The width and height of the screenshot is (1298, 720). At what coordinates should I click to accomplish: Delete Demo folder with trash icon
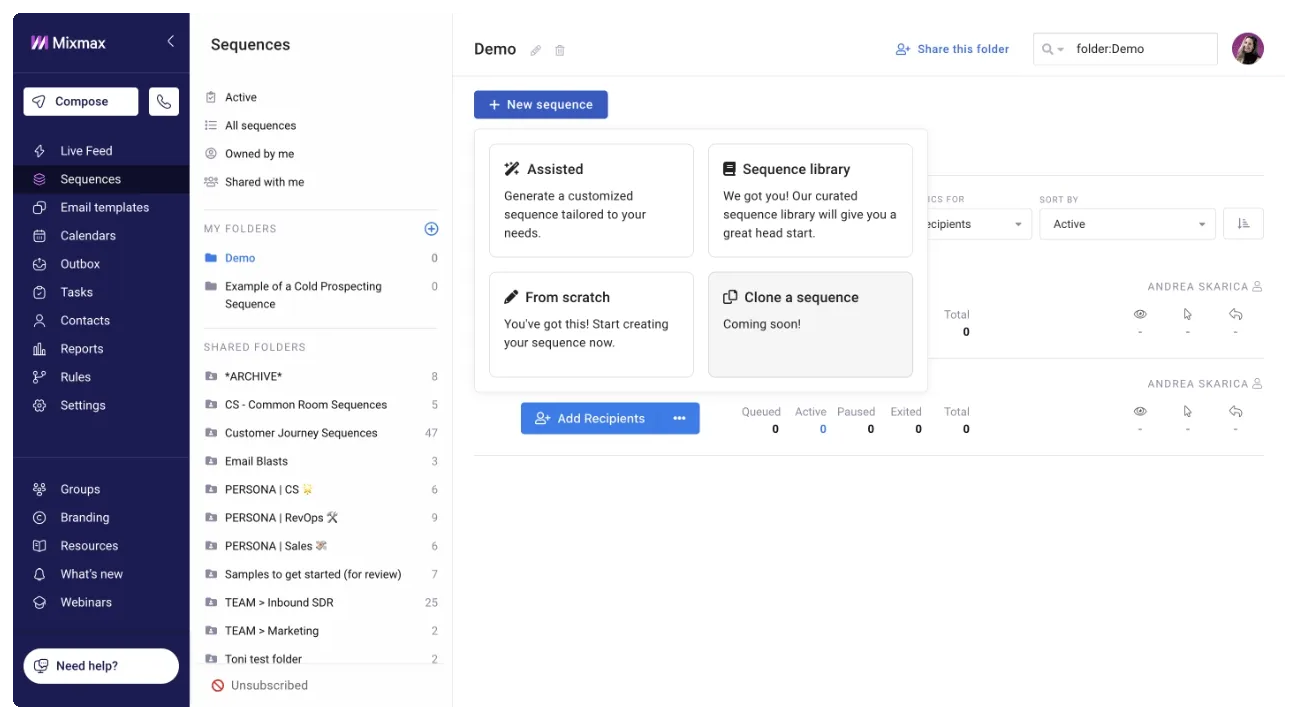pyautogui.click(x=560, y=50)
